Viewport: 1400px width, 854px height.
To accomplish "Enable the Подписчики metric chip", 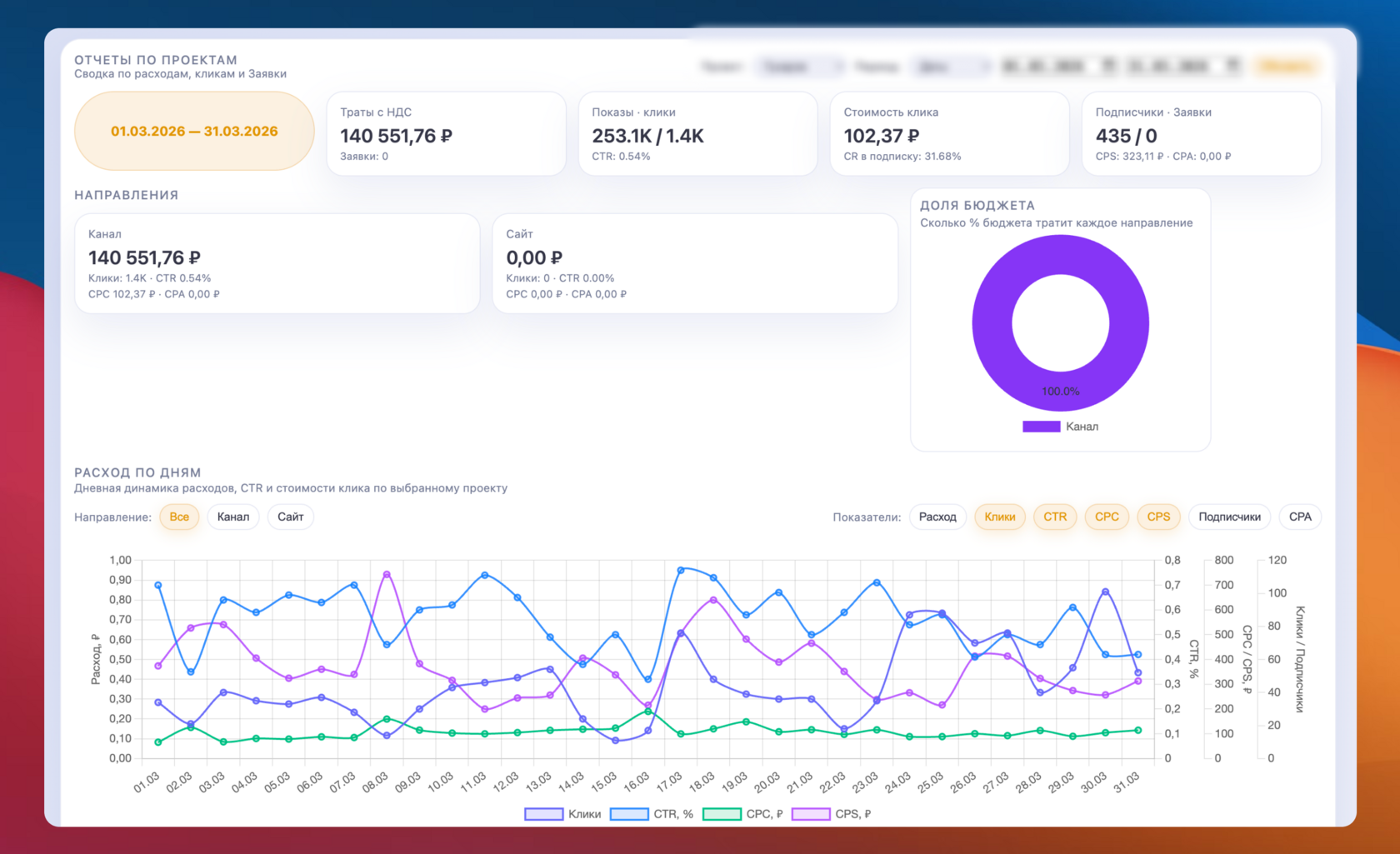I will coord(1229,517).
